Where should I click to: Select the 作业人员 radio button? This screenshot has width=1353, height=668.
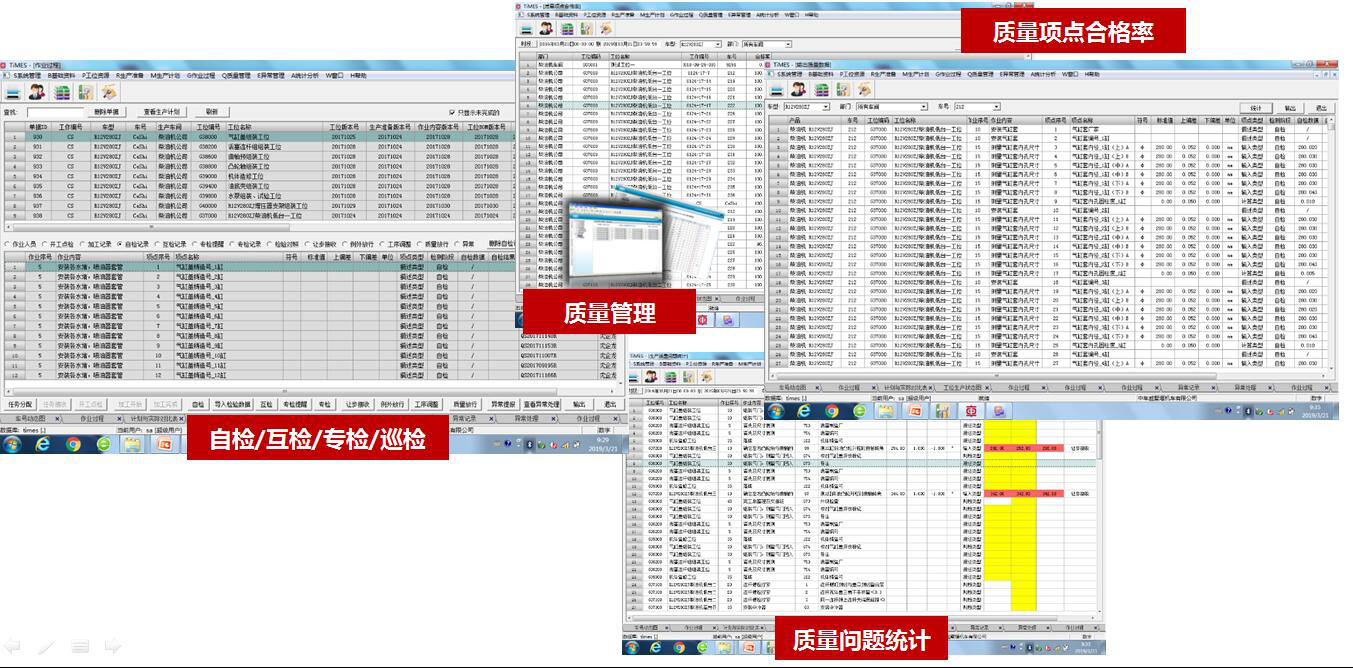(x=21, y=243)
